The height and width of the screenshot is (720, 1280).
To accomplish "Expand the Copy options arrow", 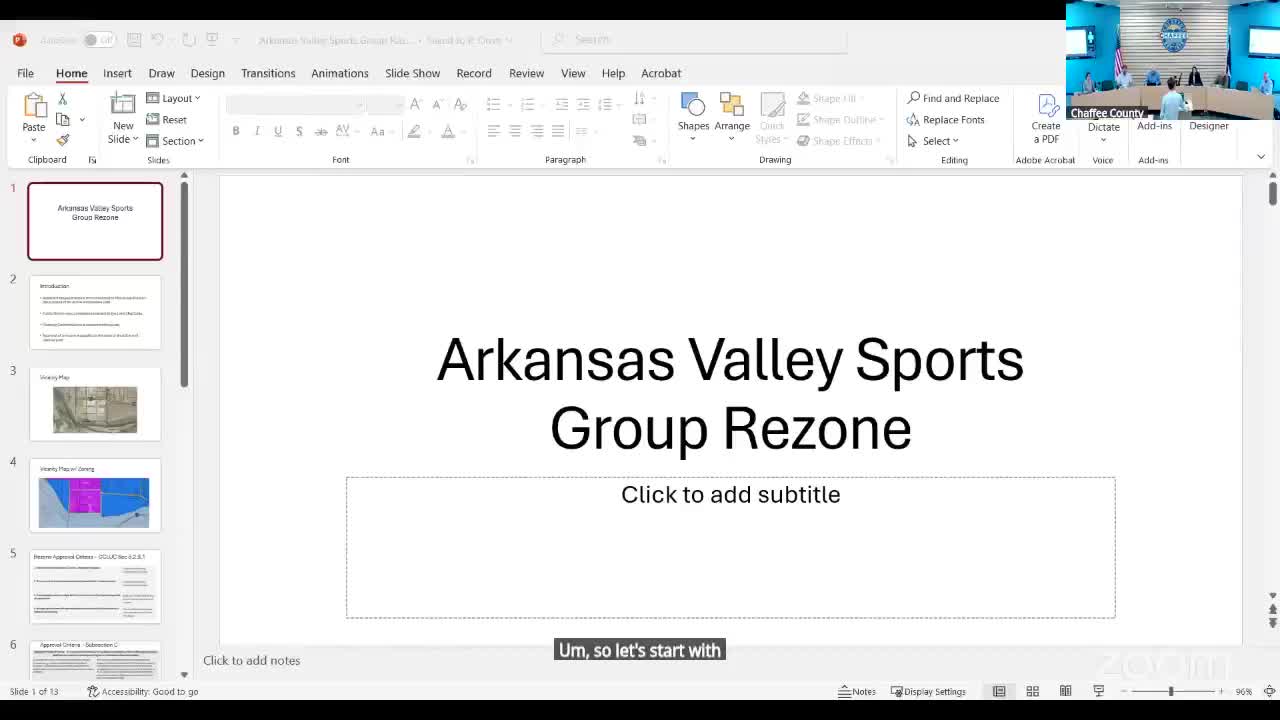I will (x=82, y=119).
